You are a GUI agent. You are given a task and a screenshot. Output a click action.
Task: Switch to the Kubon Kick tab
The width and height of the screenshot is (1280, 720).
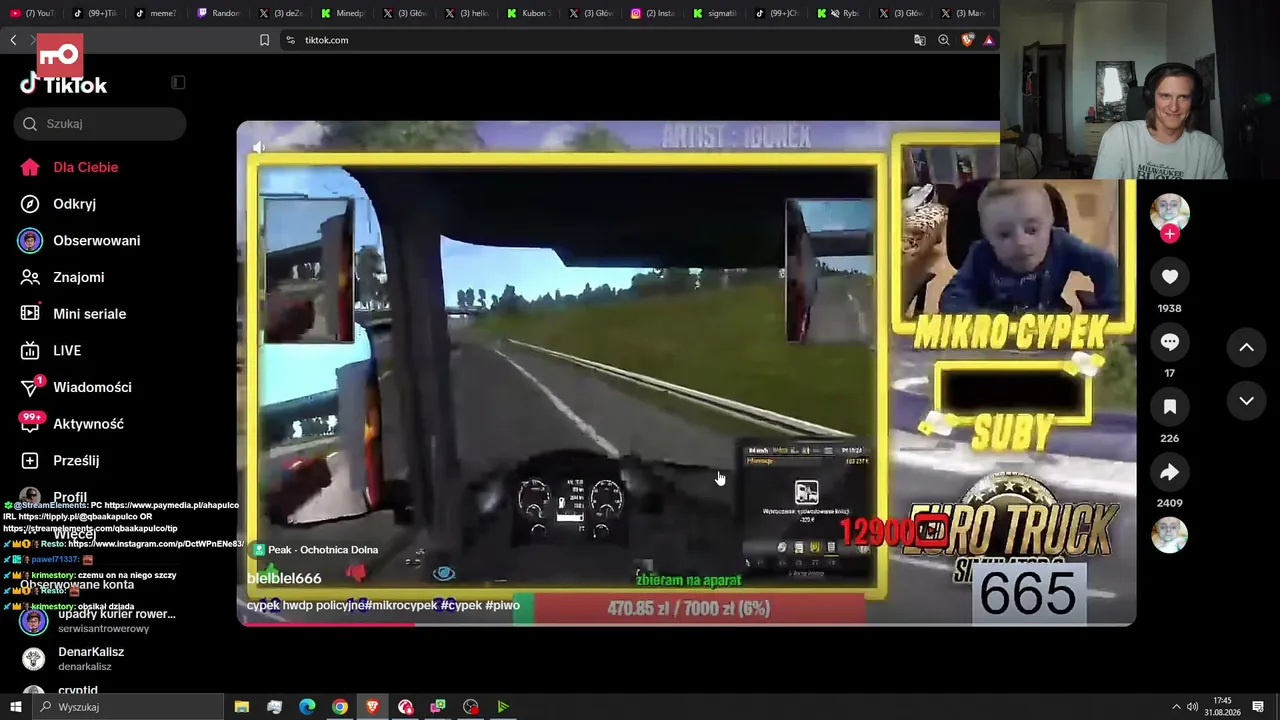[x=529, y=13]
